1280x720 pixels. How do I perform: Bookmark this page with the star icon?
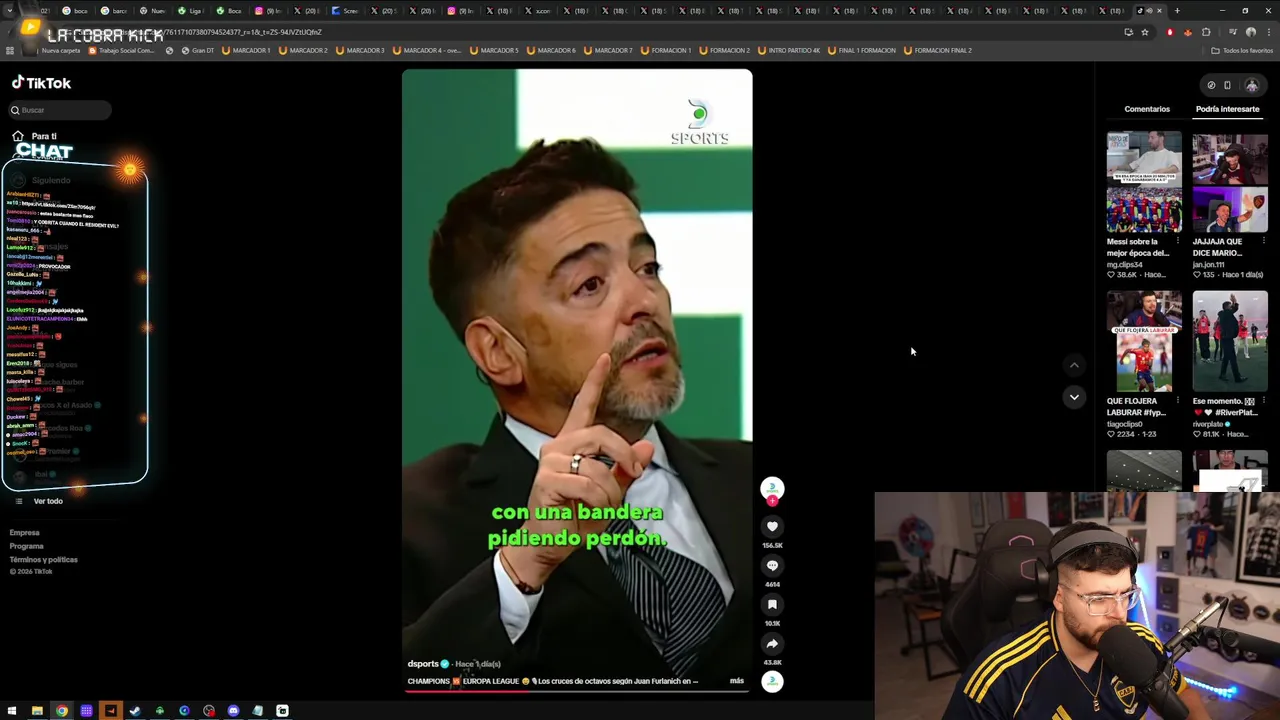[1145, 32]
